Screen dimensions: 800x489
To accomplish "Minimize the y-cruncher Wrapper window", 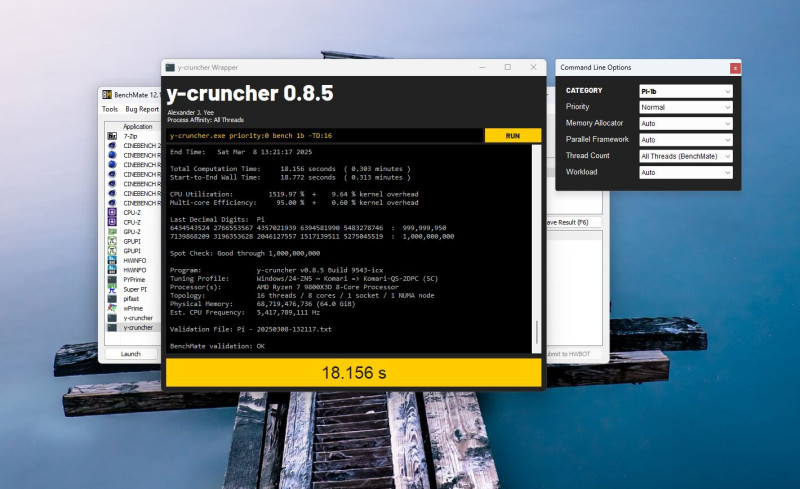I will click(x=482, y=67).
